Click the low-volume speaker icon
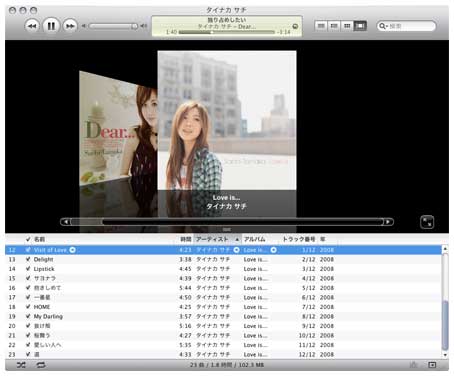The height and width of the screenshot is (376, 454). point(84,26)
